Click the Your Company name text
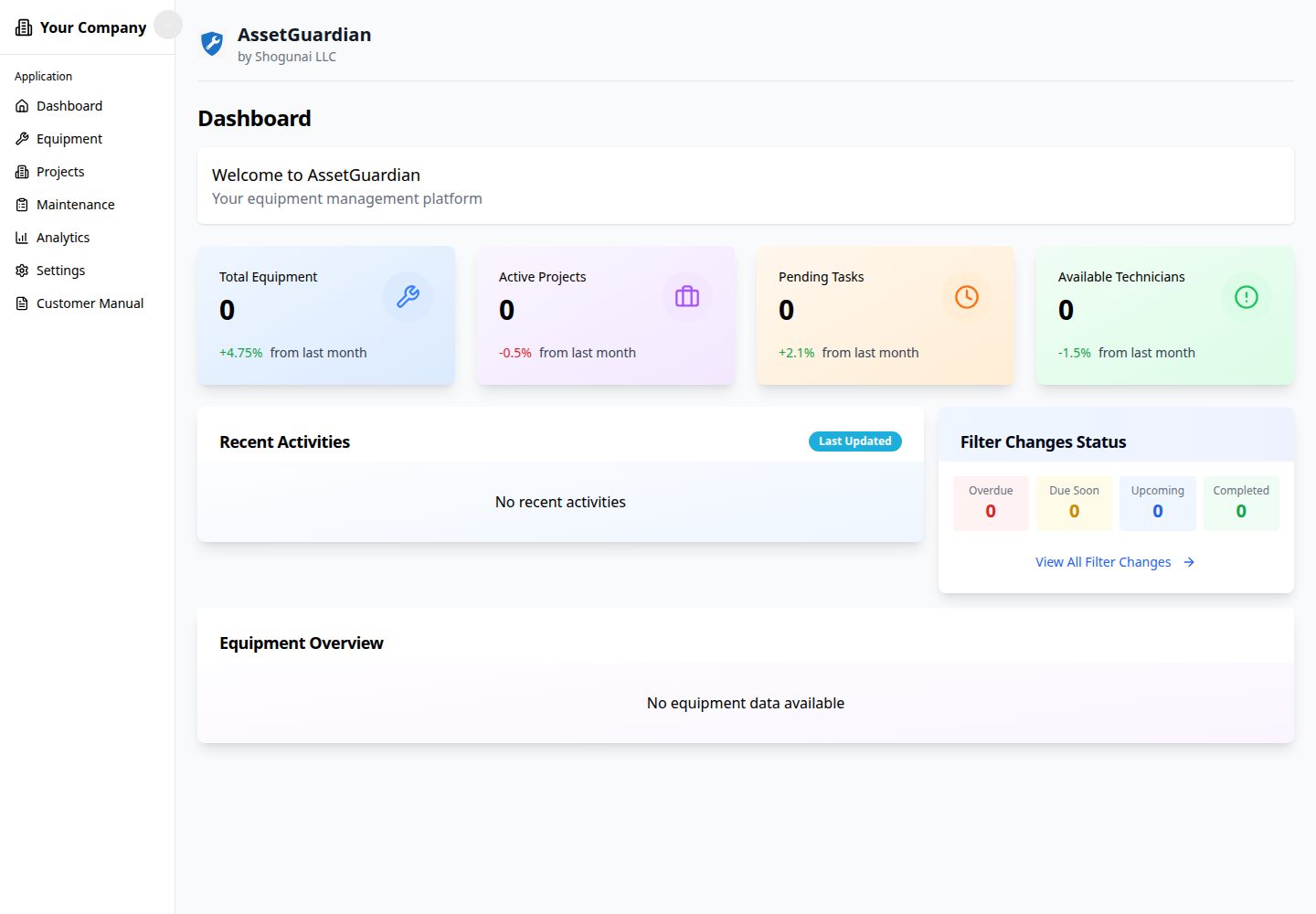Screen dimensions: 1316x914 point(93,27)
